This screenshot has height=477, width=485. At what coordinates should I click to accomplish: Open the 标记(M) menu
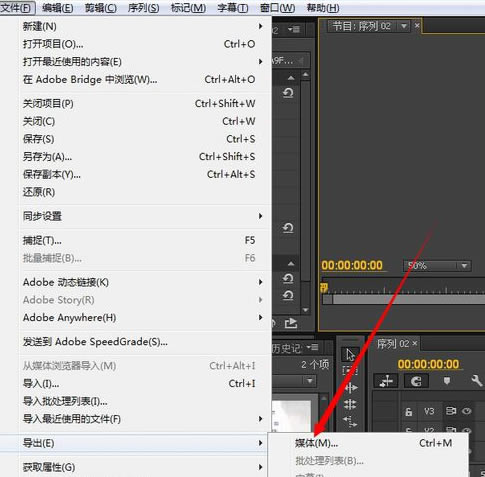click(x=188, y=8)
